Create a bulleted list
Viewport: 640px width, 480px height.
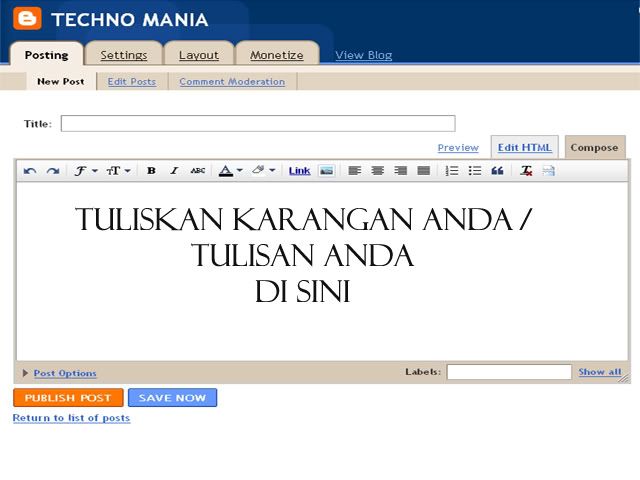pos(475,171)
